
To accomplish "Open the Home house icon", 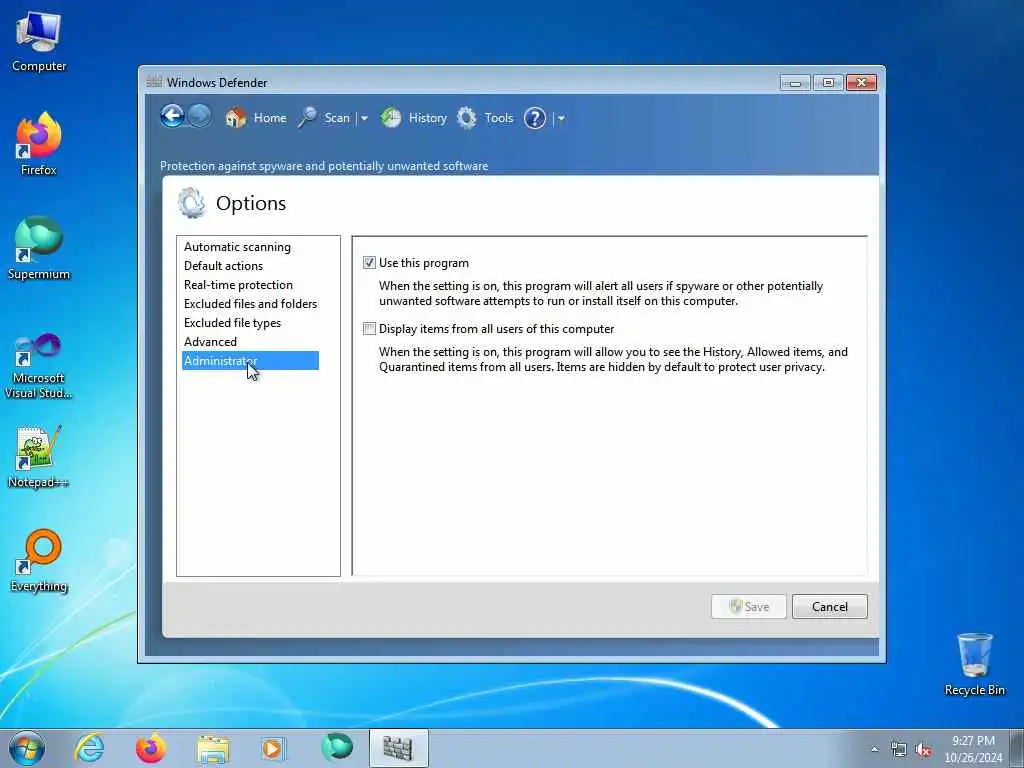I will (x=236, y=118).
